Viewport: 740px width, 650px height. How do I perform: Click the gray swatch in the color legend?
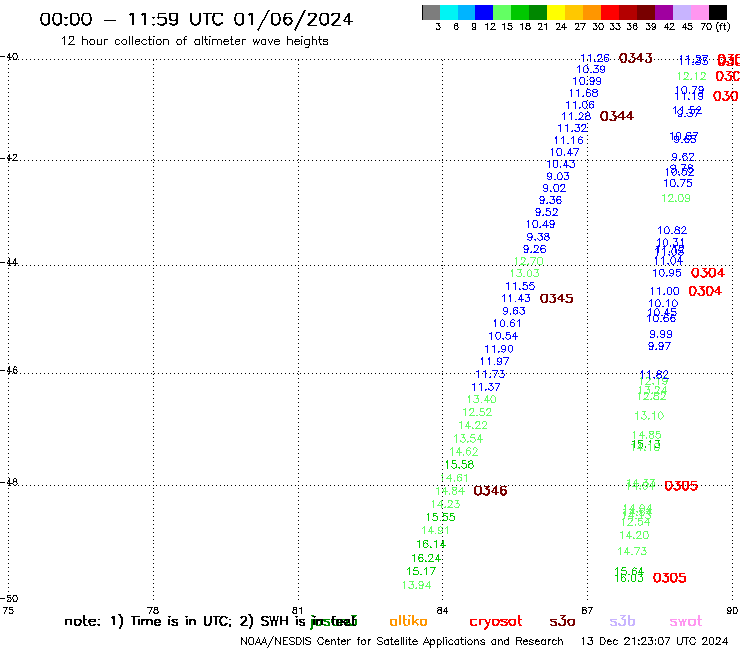click(431, 12)
